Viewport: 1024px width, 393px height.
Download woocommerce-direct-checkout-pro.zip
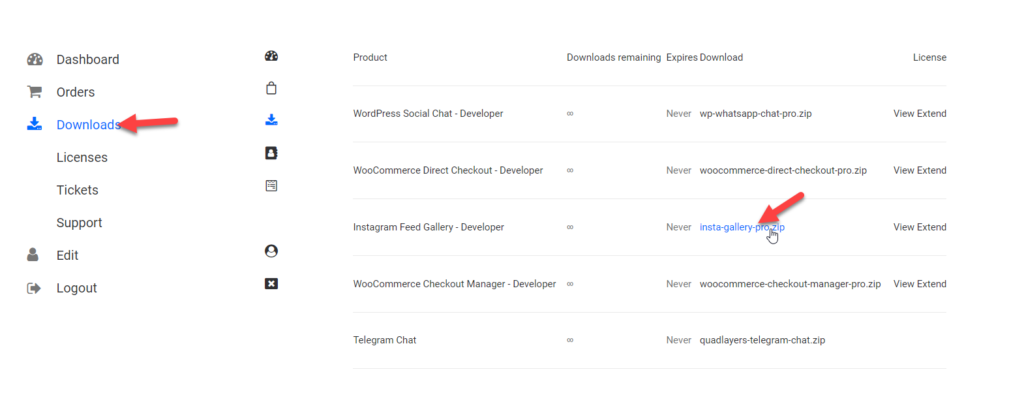[783, 170]
